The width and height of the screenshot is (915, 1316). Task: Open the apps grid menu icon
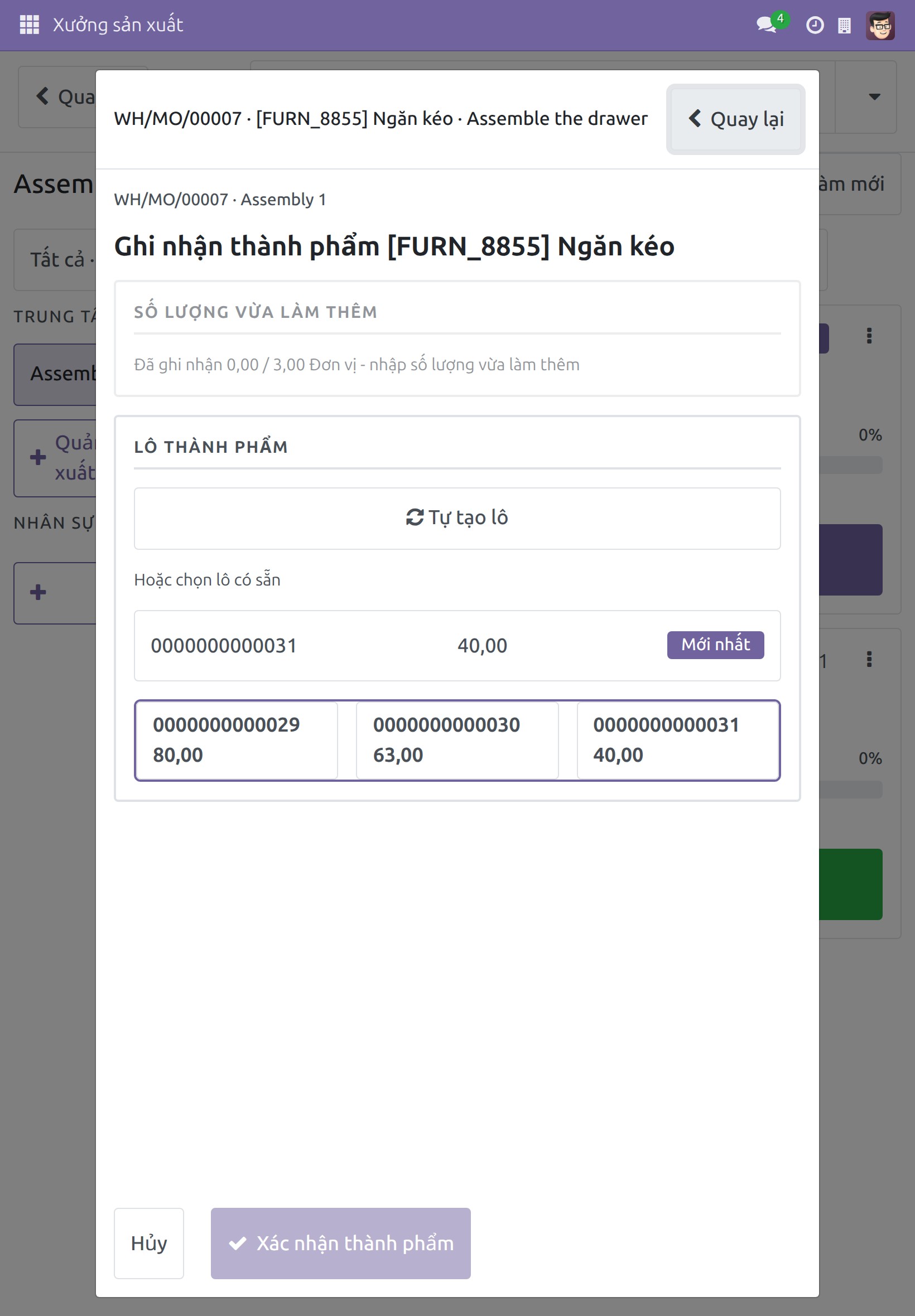click(29, 25)
